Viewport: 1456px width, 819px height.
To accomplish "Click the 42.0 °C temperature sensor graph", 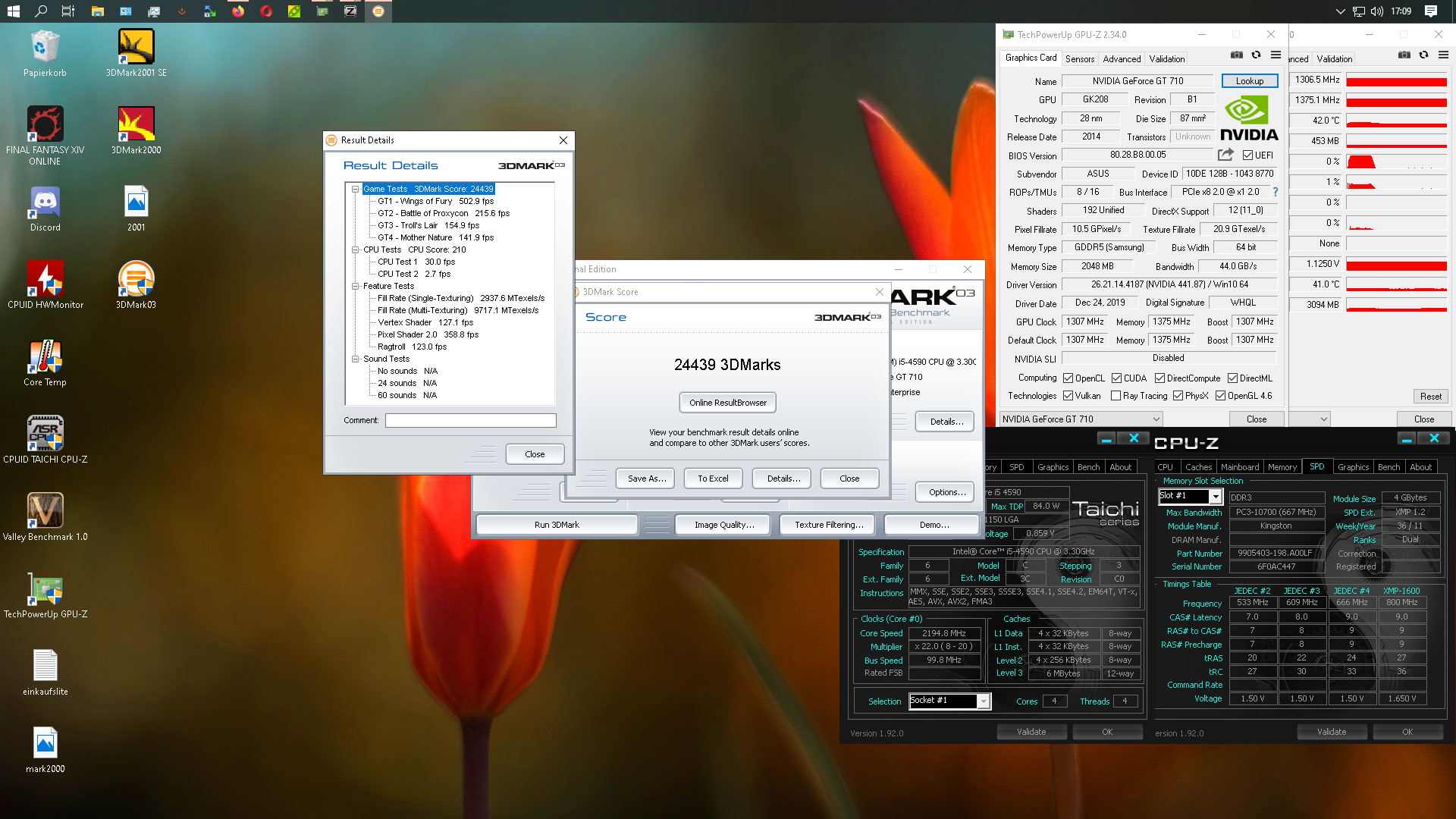I will click(1397, 121).
